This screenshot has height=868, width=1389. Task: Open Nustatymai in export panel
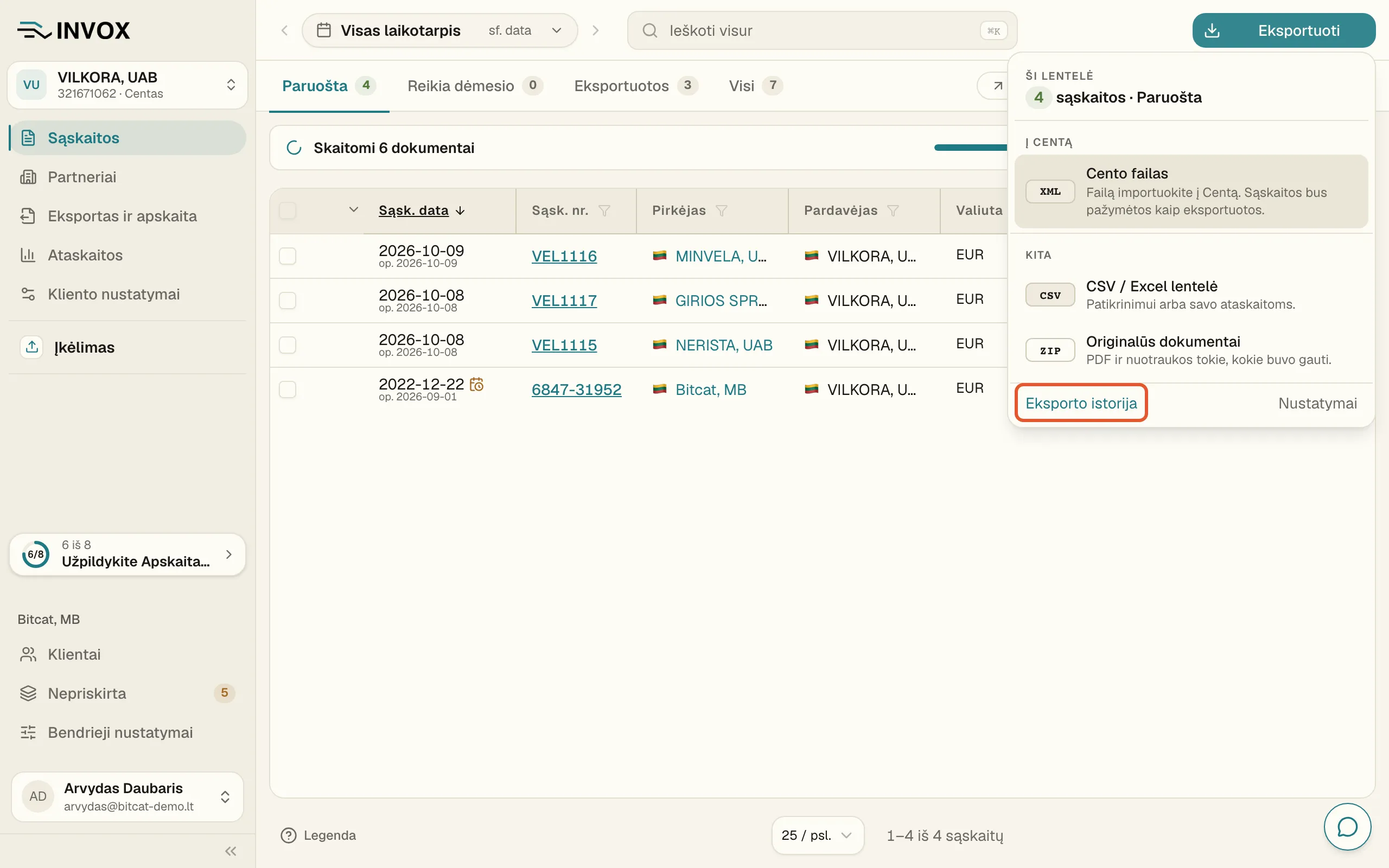coord(1317,403)
